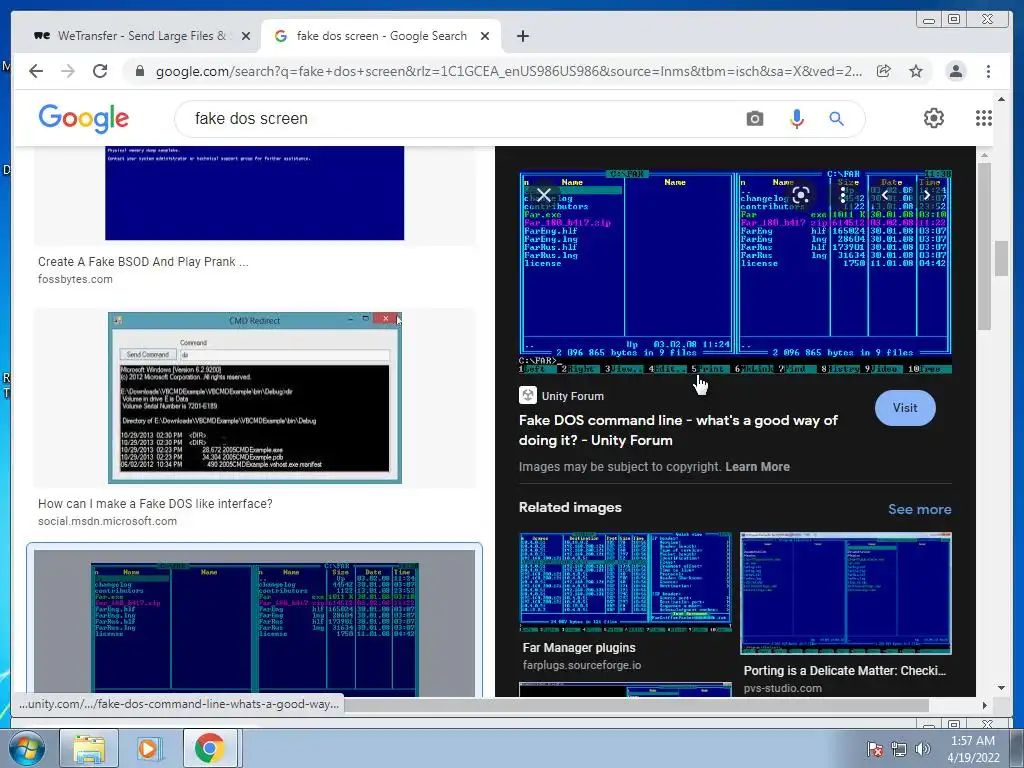Go to next image in the preview
This screenshot has width=1024, height=768.
[x=926, y=195]
